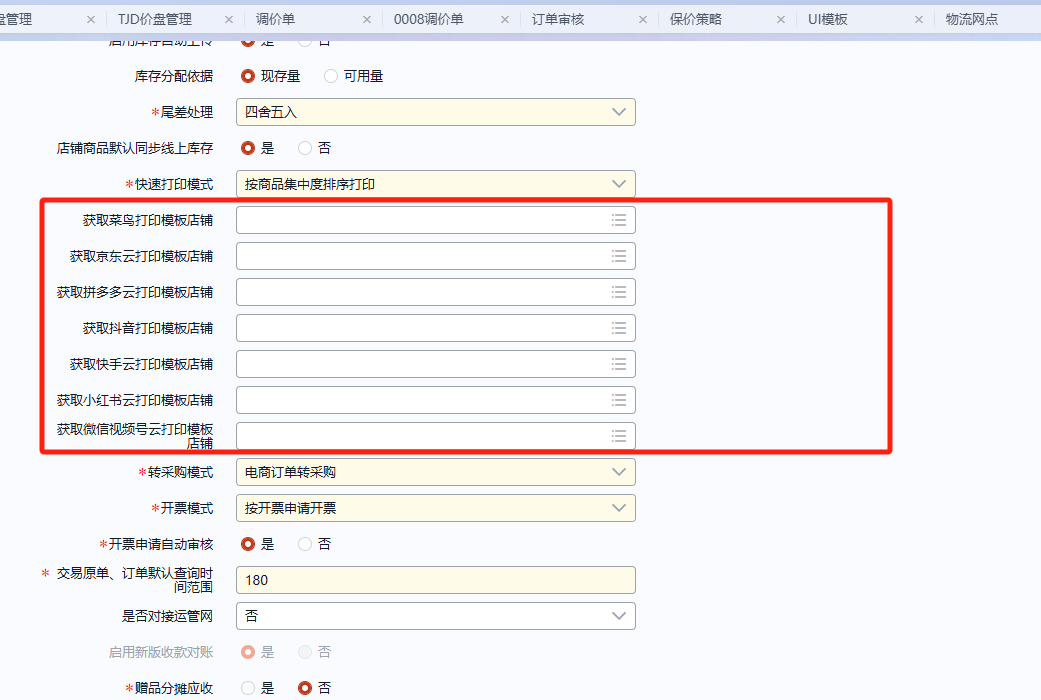Select 可用量 for 库存分配依据
Viewport: 1041px width, 700px height.
point(331,76)
